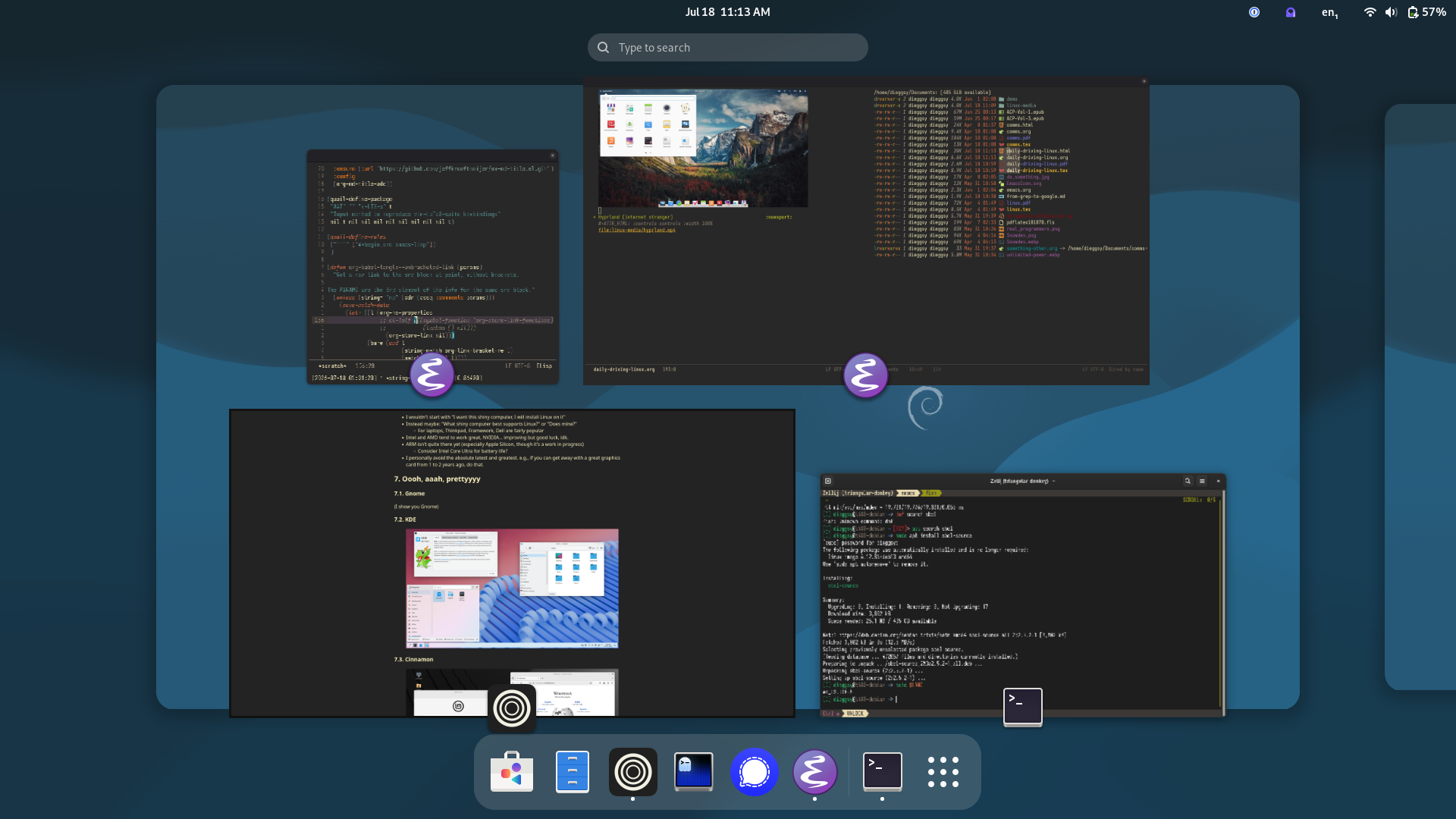Open the en keyboard layout menu
This screenshot has height=819, width=1456.
(1329, 12)
